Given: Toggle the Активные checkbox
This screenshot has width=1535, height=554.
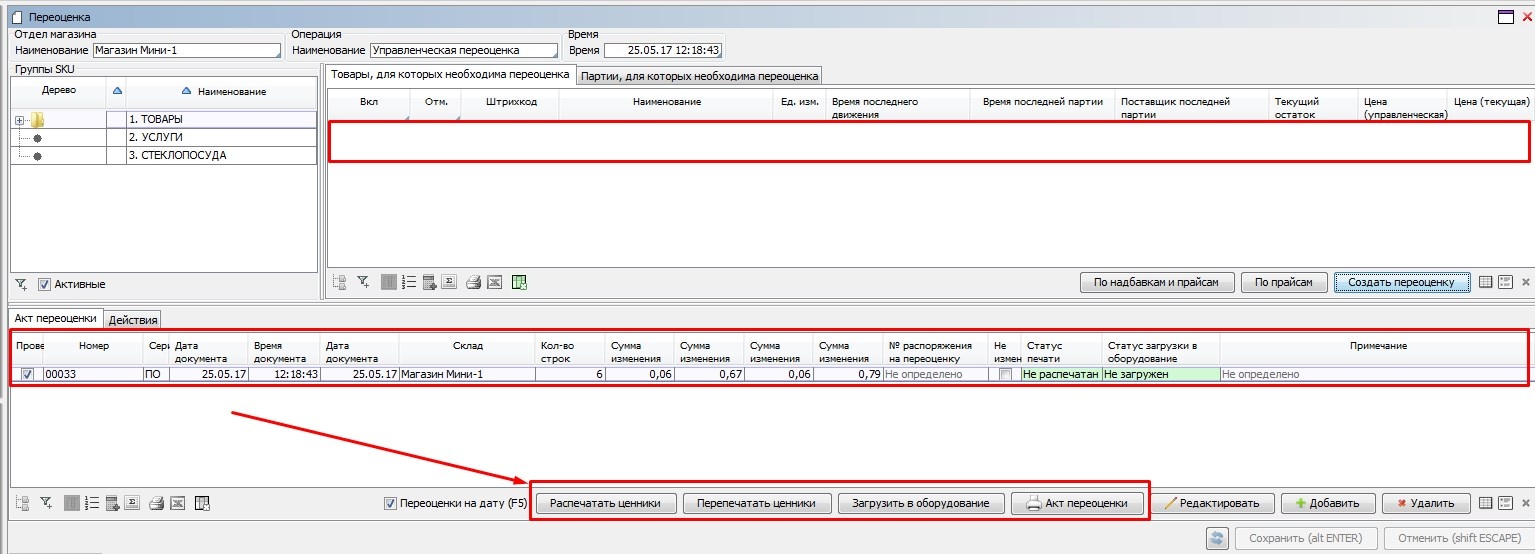Looking at the screenshot, I should [x=44, y=284].
